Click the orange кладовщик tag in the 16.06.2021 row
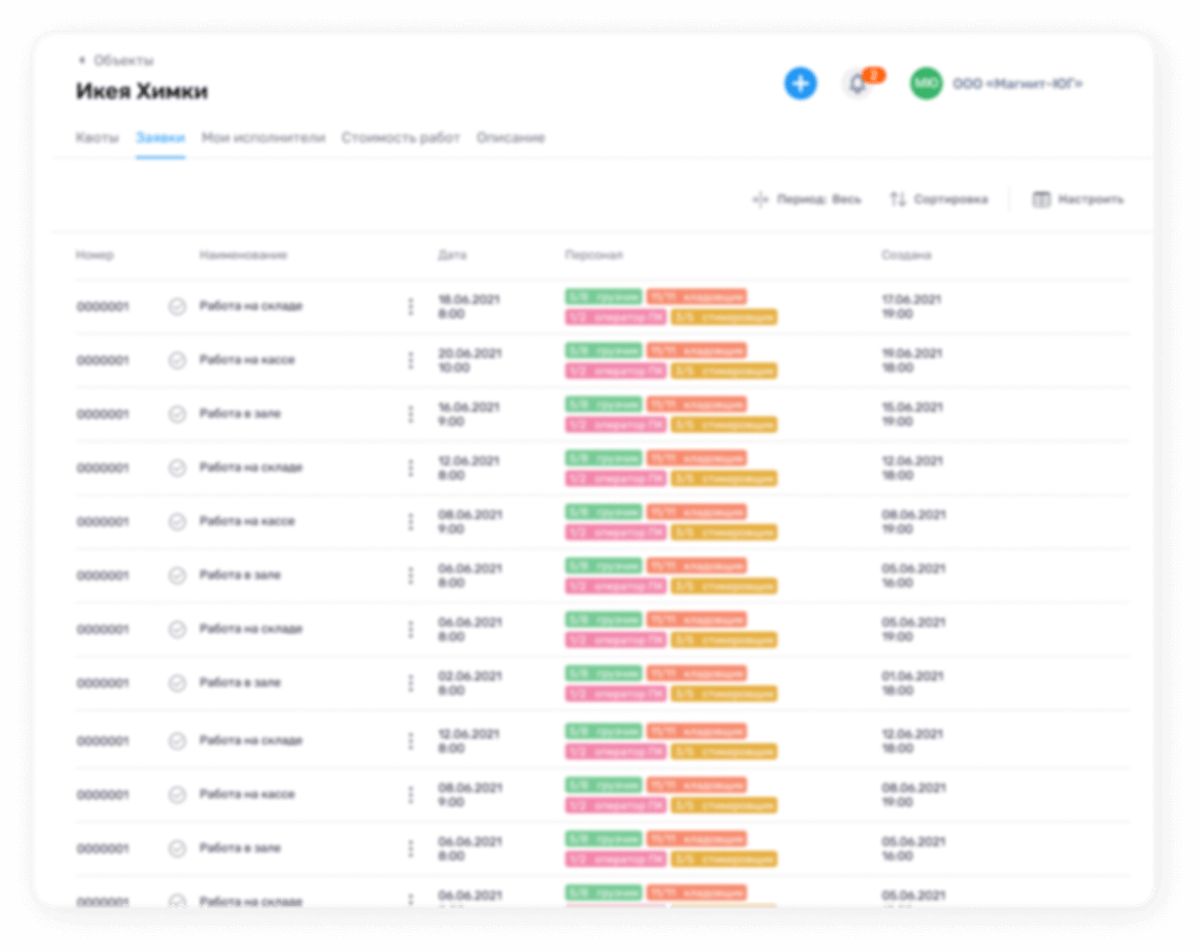 pos(696,405)
